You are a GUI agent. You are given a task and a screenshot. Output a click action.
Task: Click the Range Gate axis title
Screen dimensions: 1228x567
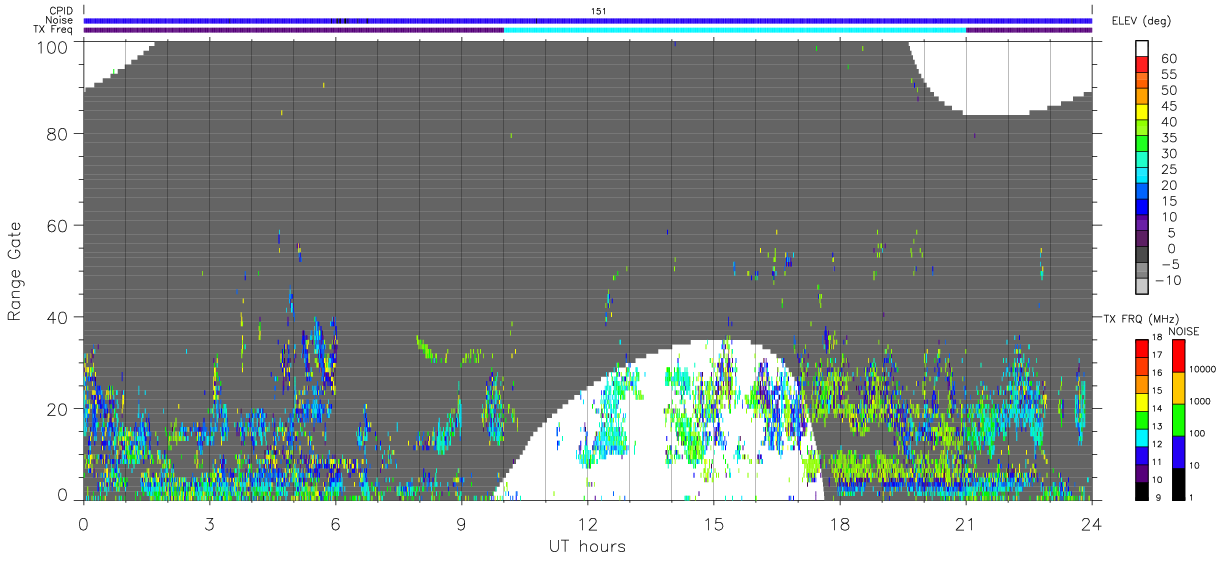(15, 271)
